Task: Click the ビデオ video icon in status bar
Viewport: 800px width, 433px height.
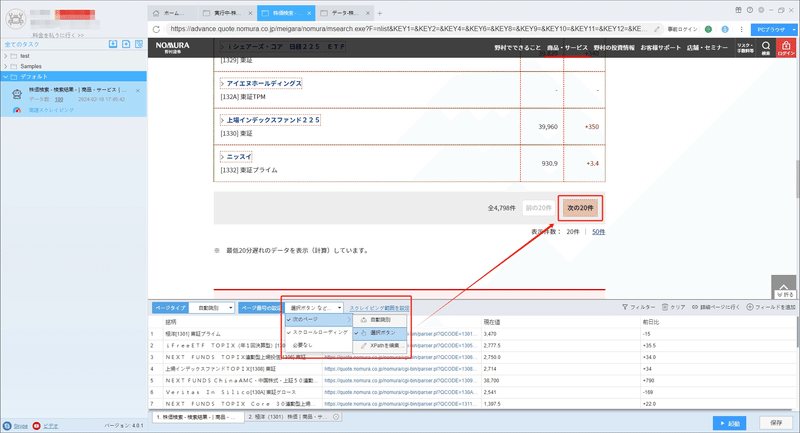Action: (x=36, y=426)
